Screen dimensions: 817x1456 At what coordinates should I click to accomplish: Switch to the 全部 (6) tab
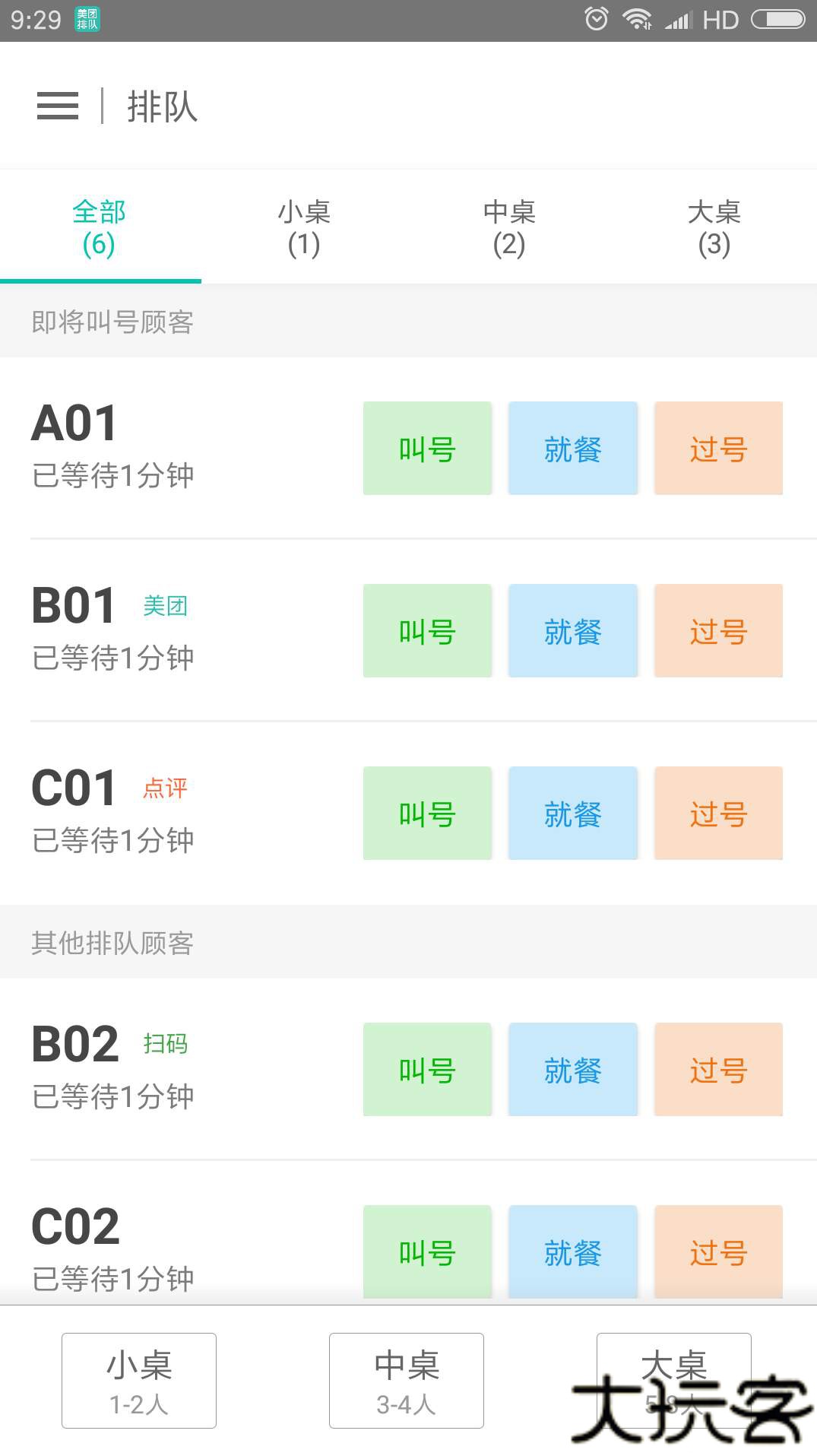point(100,227)
